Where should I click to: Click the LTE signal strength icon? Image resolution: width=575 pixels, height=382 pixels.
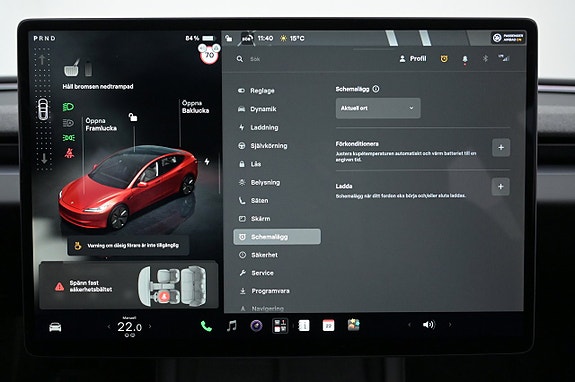pos(504,58)
